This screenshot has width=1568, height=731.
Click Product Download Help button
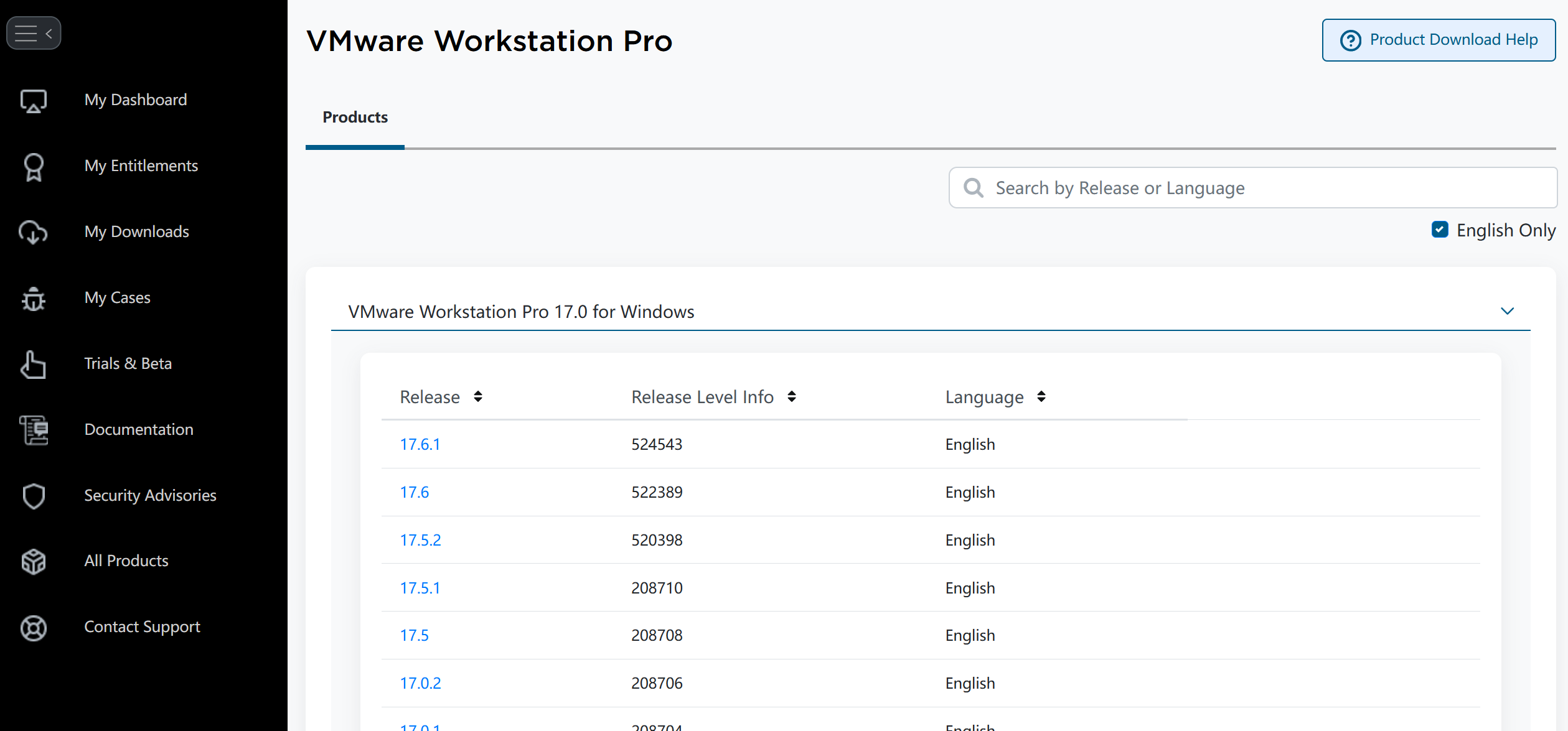tap(1439, 40)
